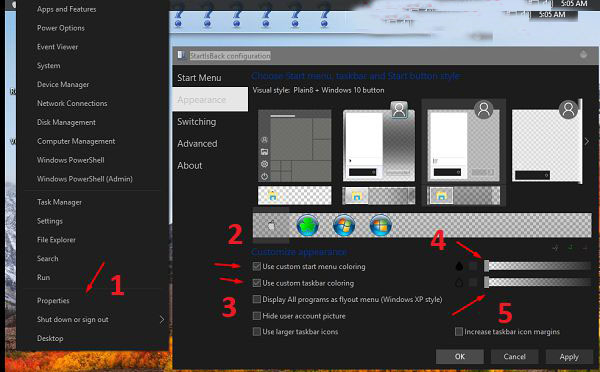The width and height of the screenshot is (600, 372).
Task: Pick the blue Windows 8 style start orb
Action: pyautogui.click(x=380, y=225)
